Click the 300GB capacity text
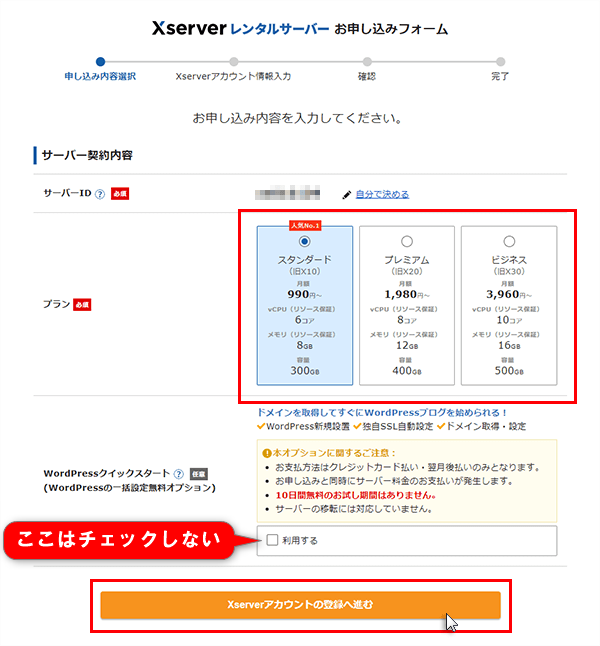The height and width of the screenshot is (646, 600). [x=305, y=371]
